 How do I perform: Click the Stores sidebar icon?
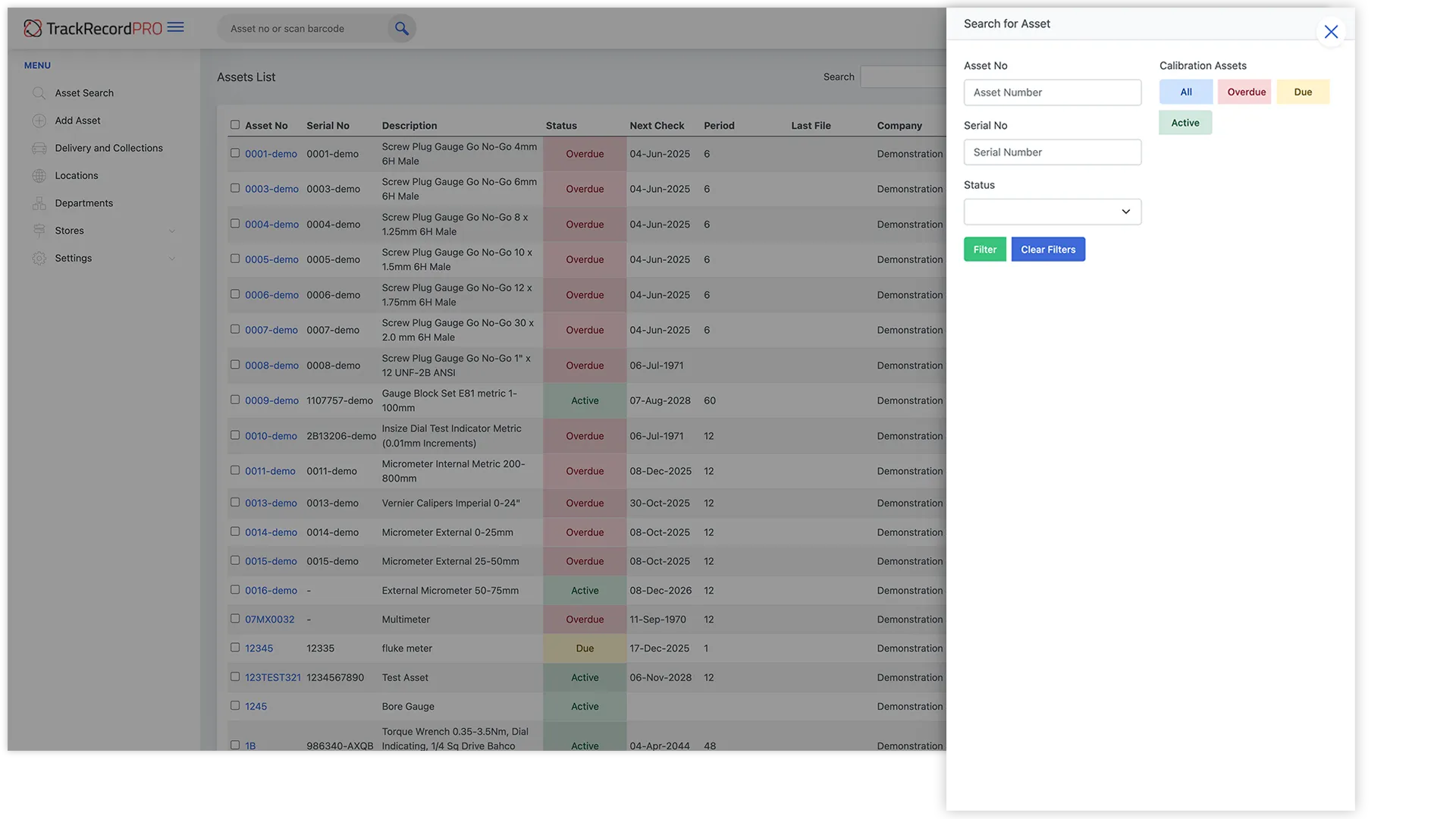[x=39, y=230]
